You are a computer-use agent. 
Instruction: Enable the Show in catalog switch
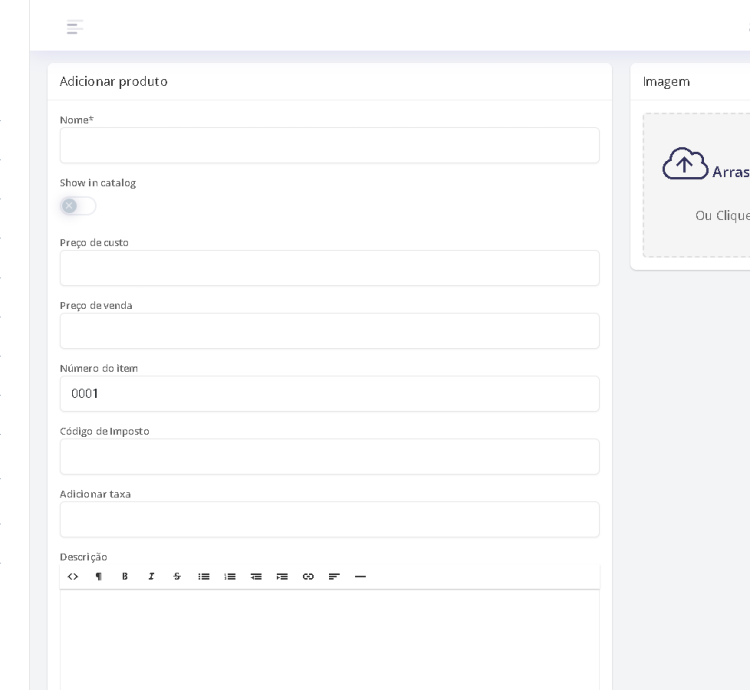[x=78, y=206]
